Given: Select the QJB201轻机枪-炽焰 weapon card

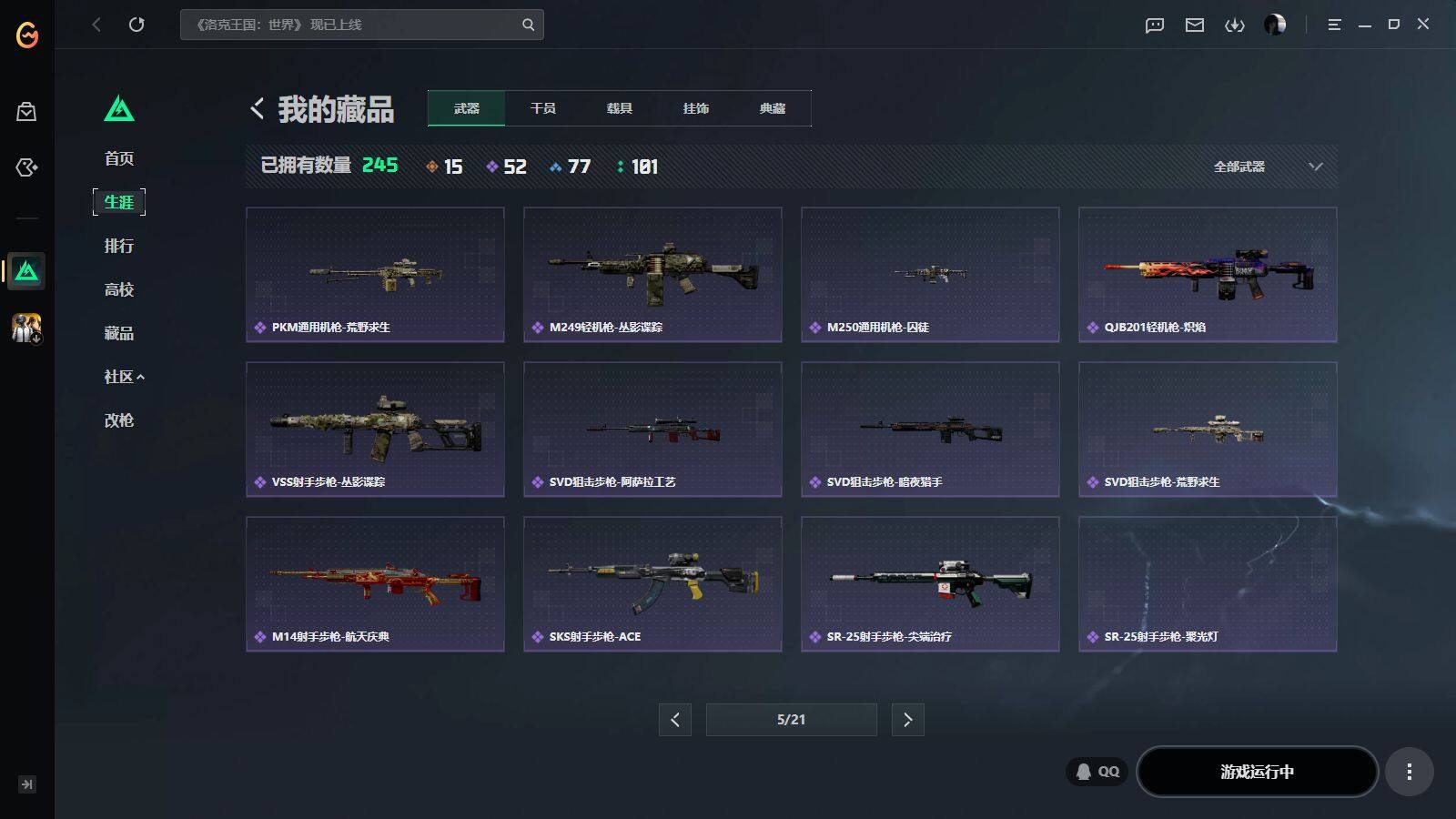Looking at the screenshot, I should [x=1208, y=275].
